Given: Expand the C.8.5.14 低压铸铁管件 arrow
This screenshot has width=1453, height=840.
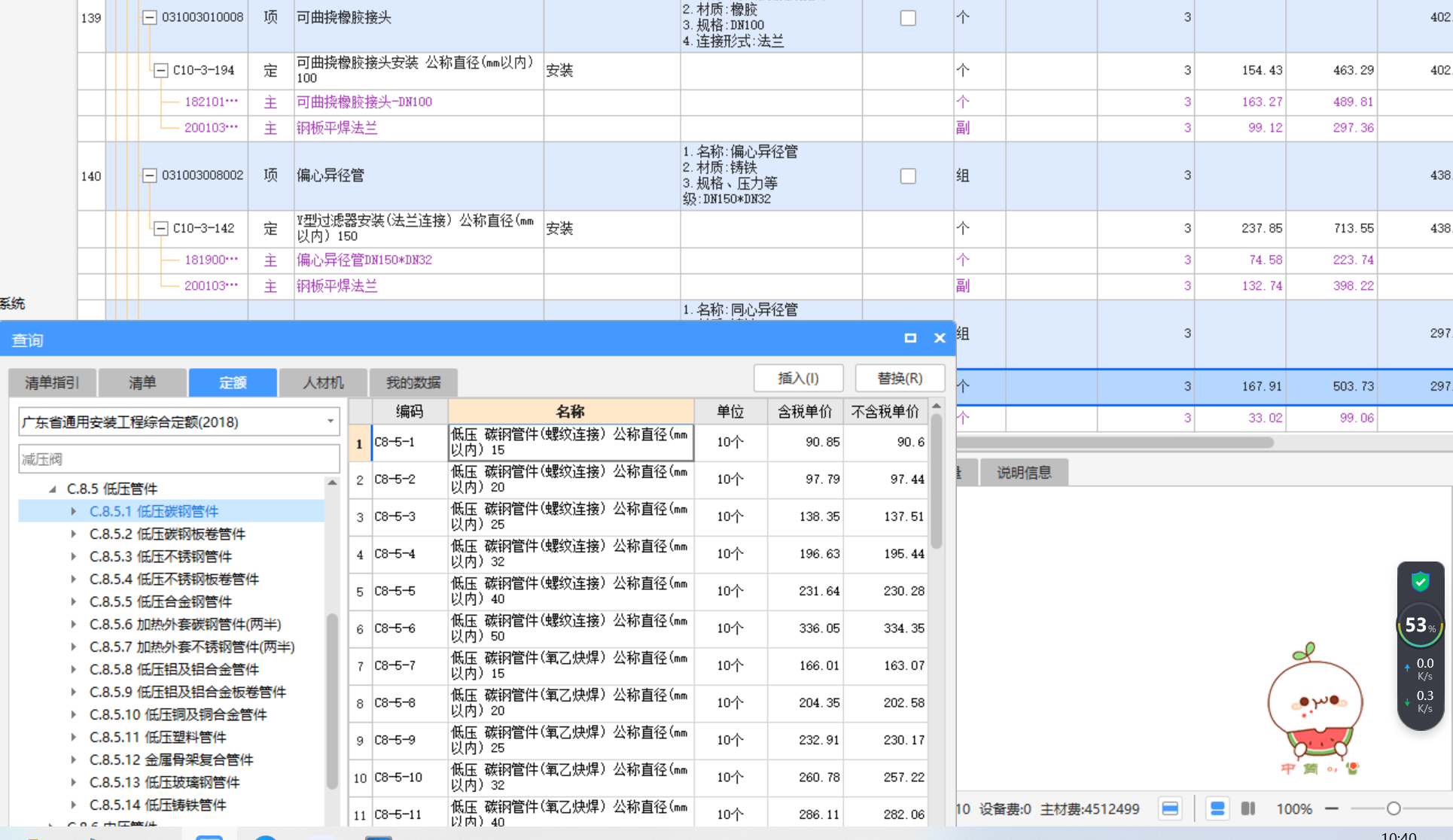Looking at the screenshot, I should coord(74,805).
